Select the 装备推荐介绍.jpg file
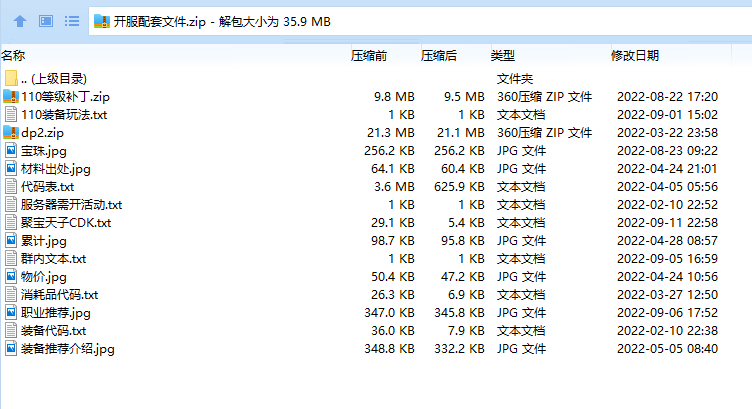The height and width of the screenshot is (409, 752). coord(67,349)
